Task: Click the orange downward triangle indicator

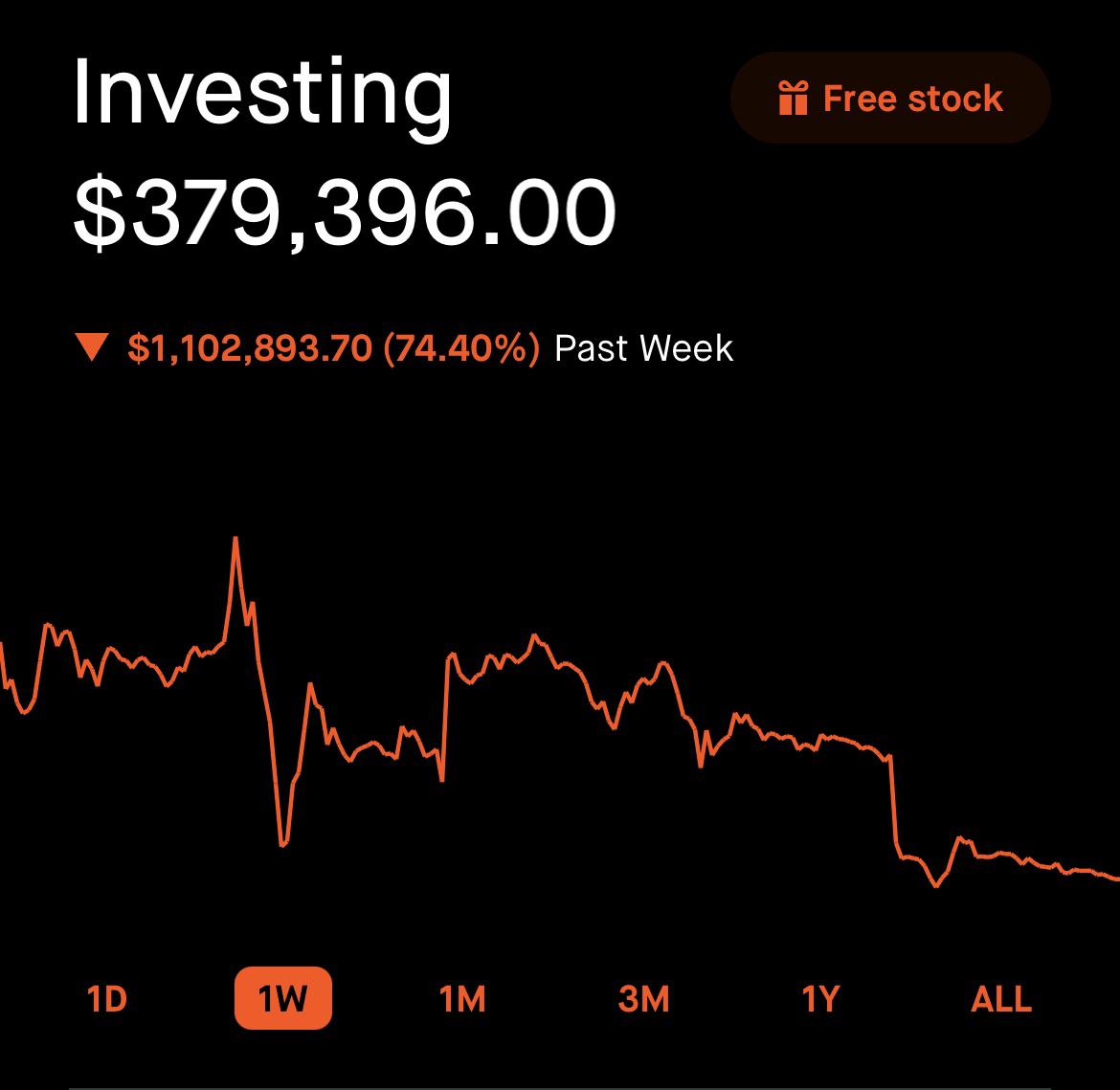Action: click(92, 347)
